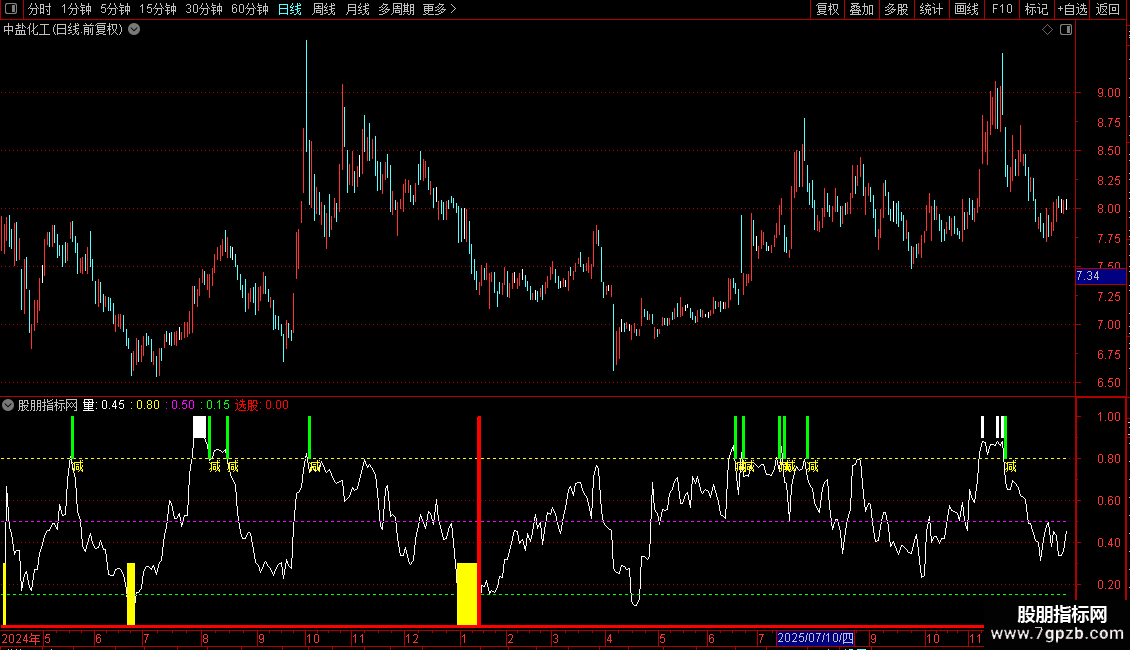Image resolution: width=1130 pixels, height=650 pixels.
Task: Open dropdown beside 中盐化工 title
Action: click(134, 30)
